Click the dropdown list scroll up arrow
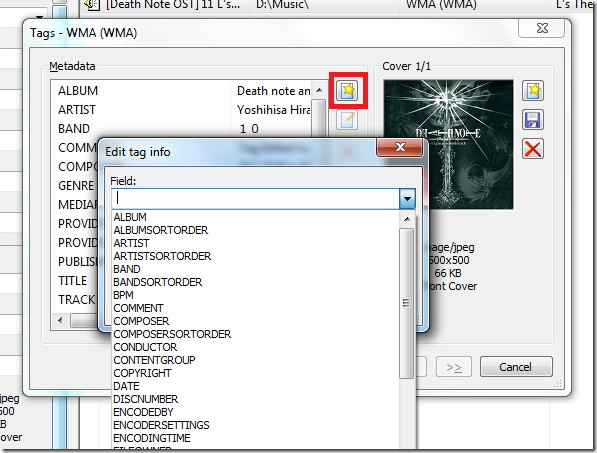Screen dimensions: 597x453 coord(407,219)
